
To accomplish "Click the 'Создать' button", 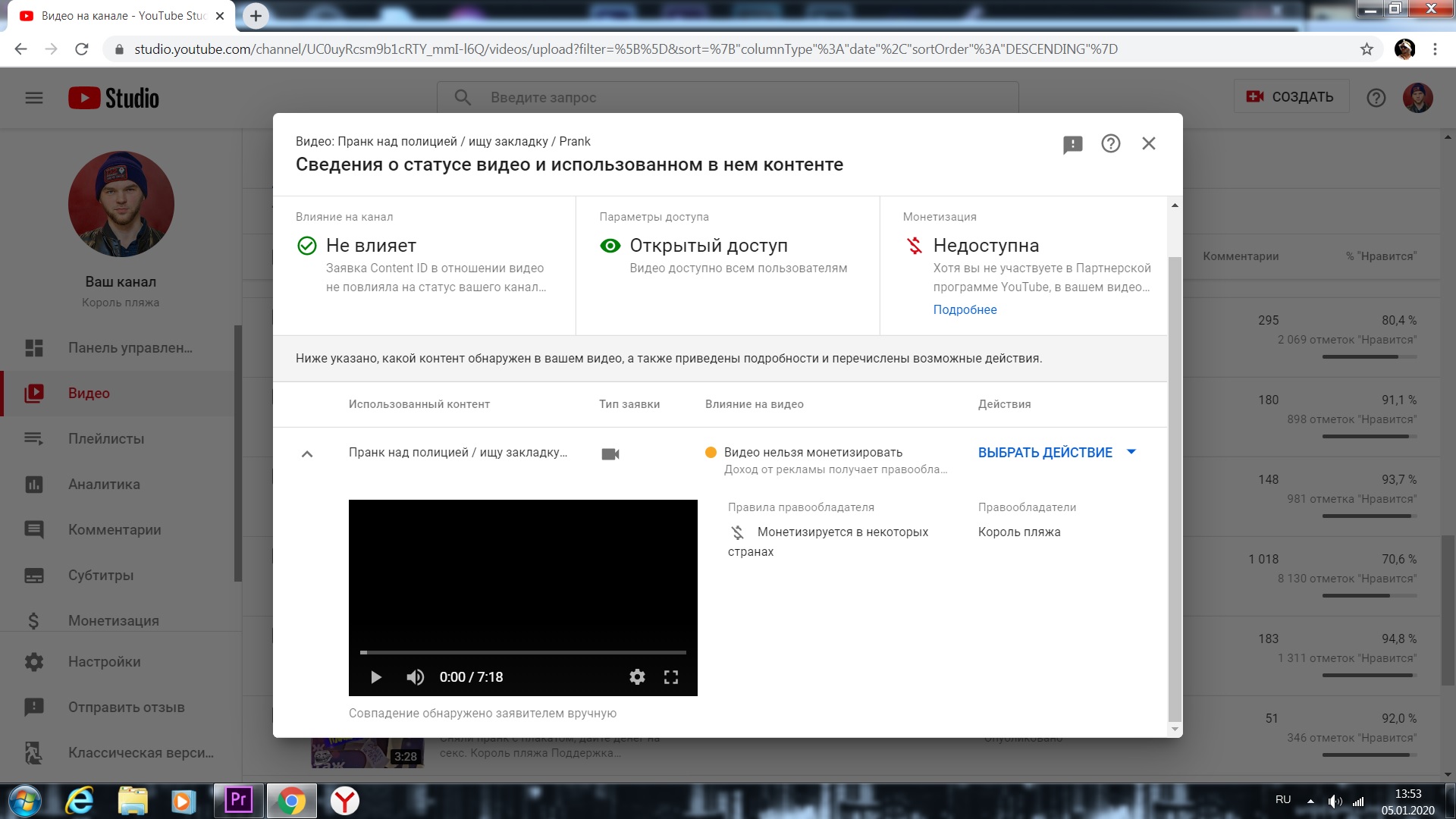I will tap(1291, 96).
